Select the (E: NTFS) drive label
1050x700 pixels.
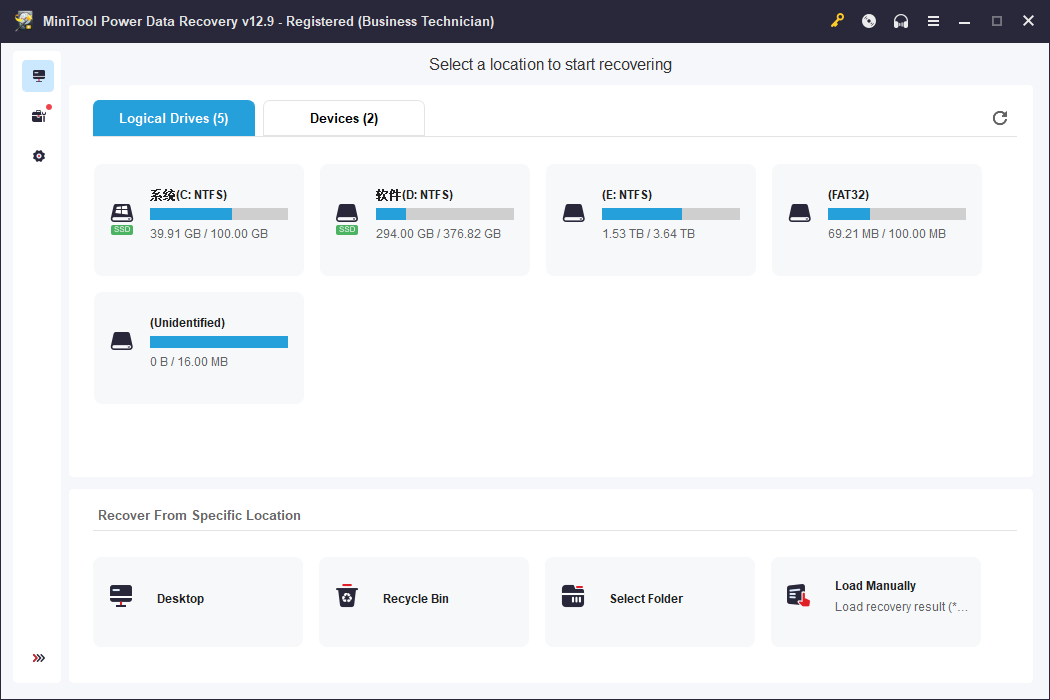coord(627,195)
